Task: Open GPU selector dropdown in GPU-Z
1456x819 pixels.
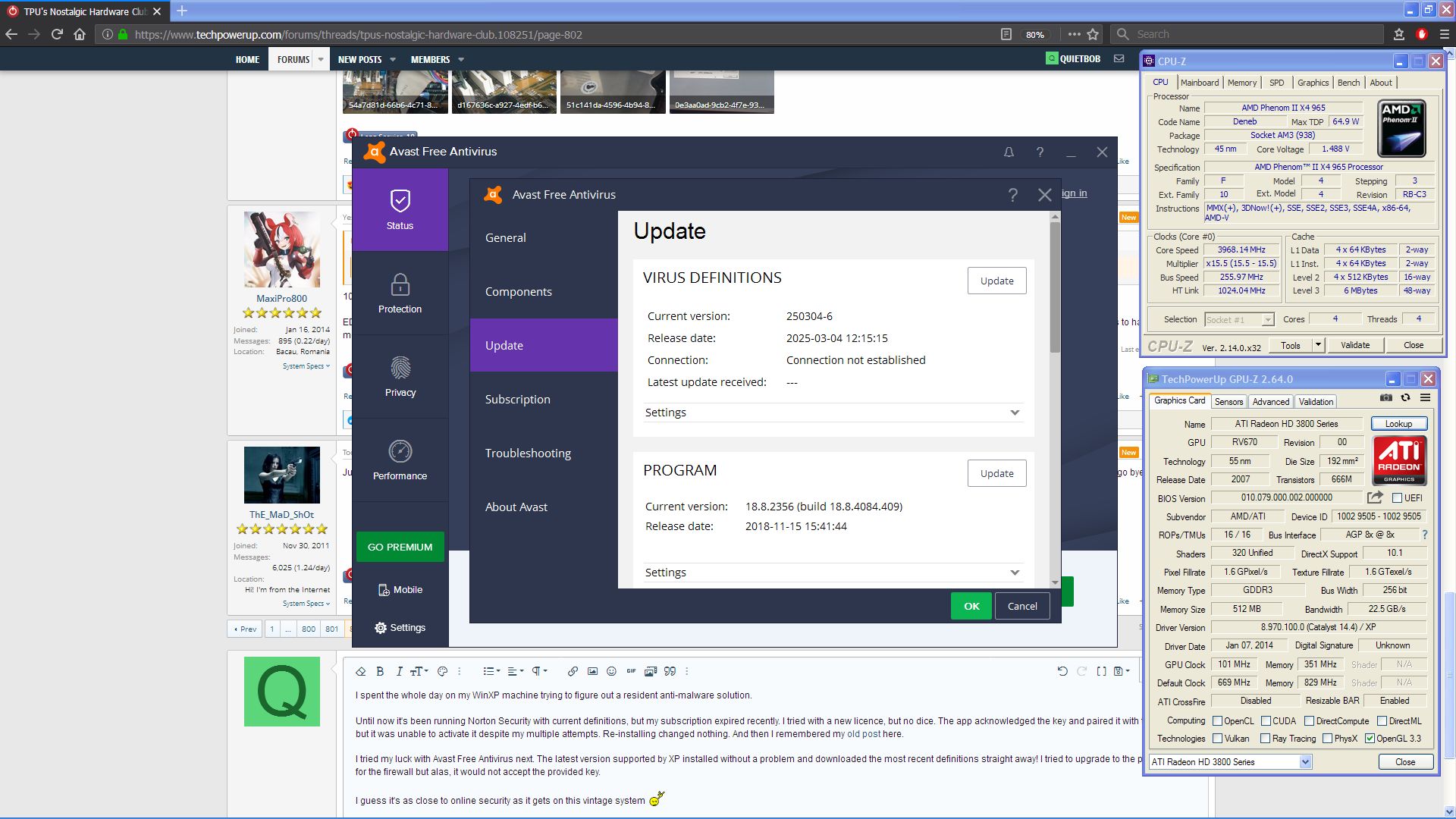Action: 1230,762
